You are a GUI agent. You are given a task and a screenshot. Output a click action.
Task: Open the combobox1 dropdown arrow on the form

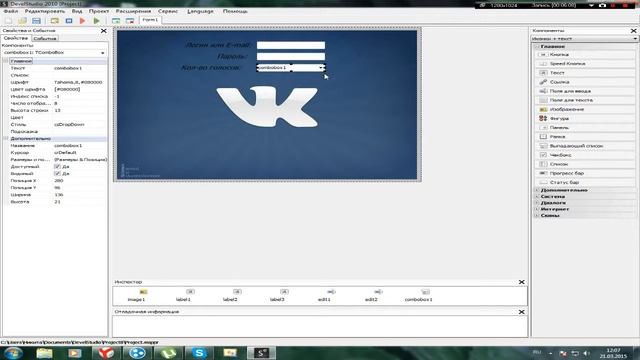pyautogui.click(x=321, y=68)
